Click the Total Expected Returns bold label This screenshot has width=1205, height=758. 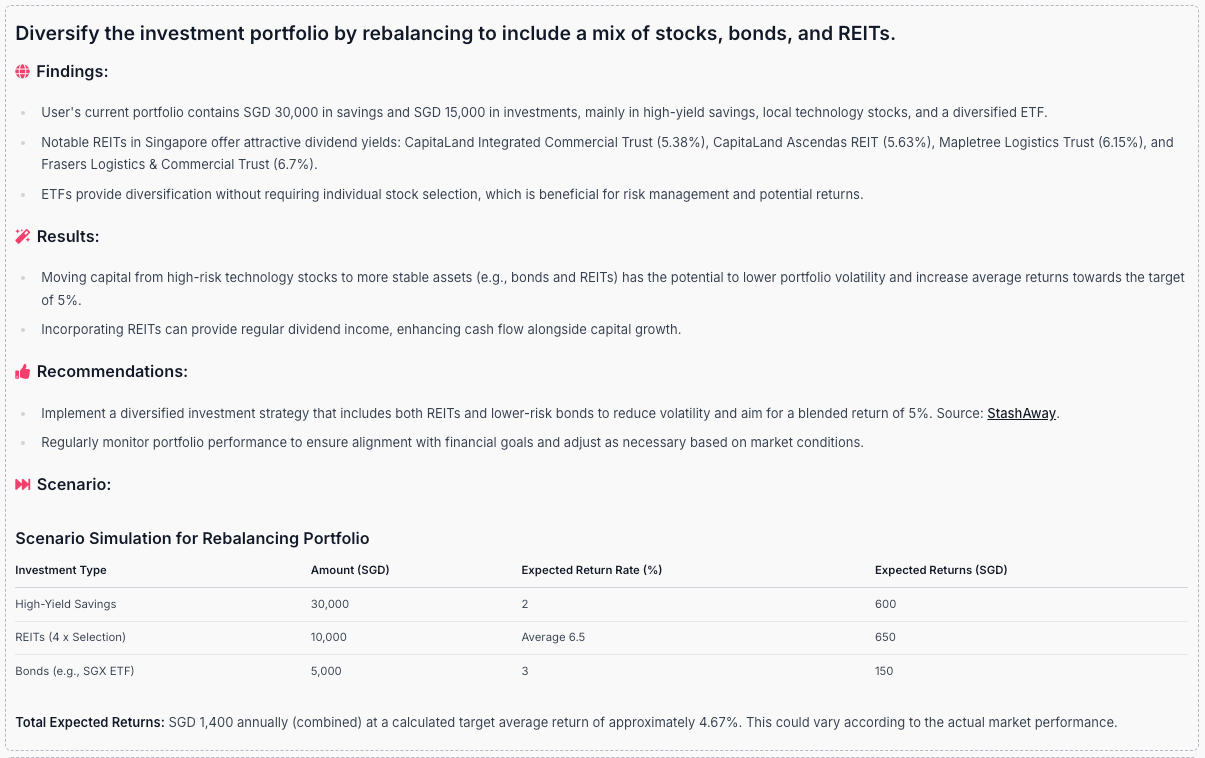click(89, 722)
